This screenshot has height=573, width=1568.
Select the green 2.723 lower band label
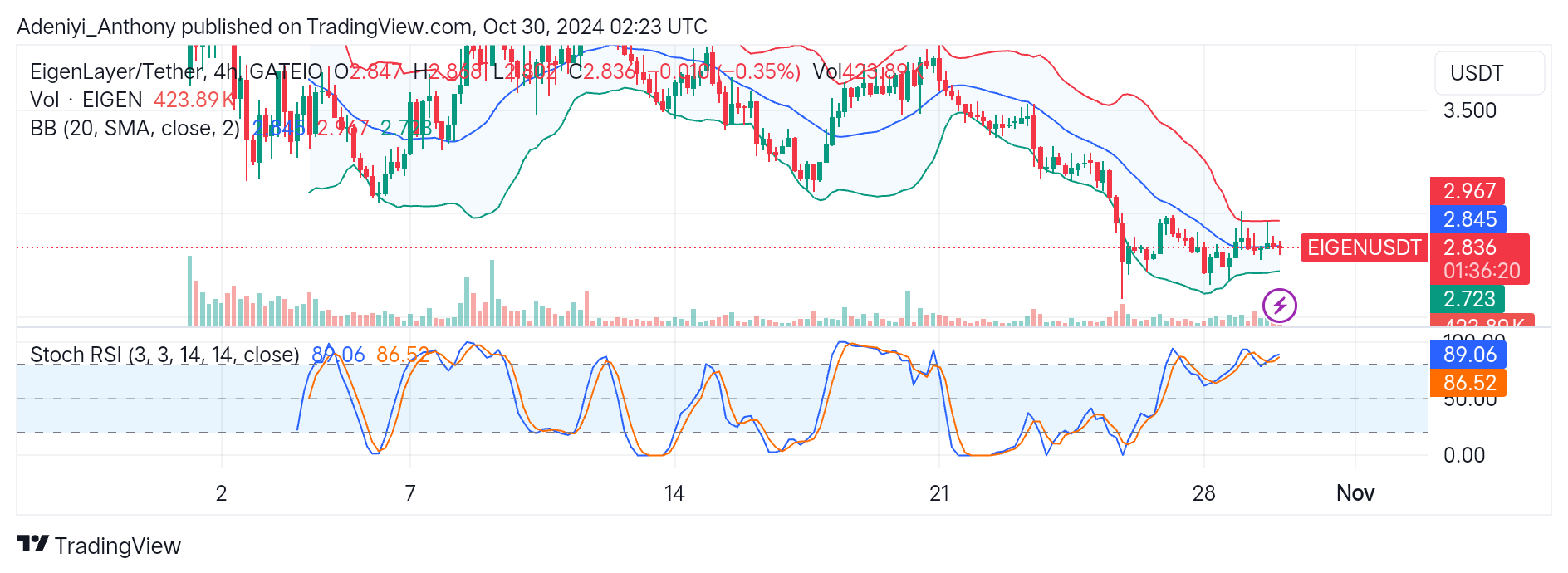click(1468, 299)
